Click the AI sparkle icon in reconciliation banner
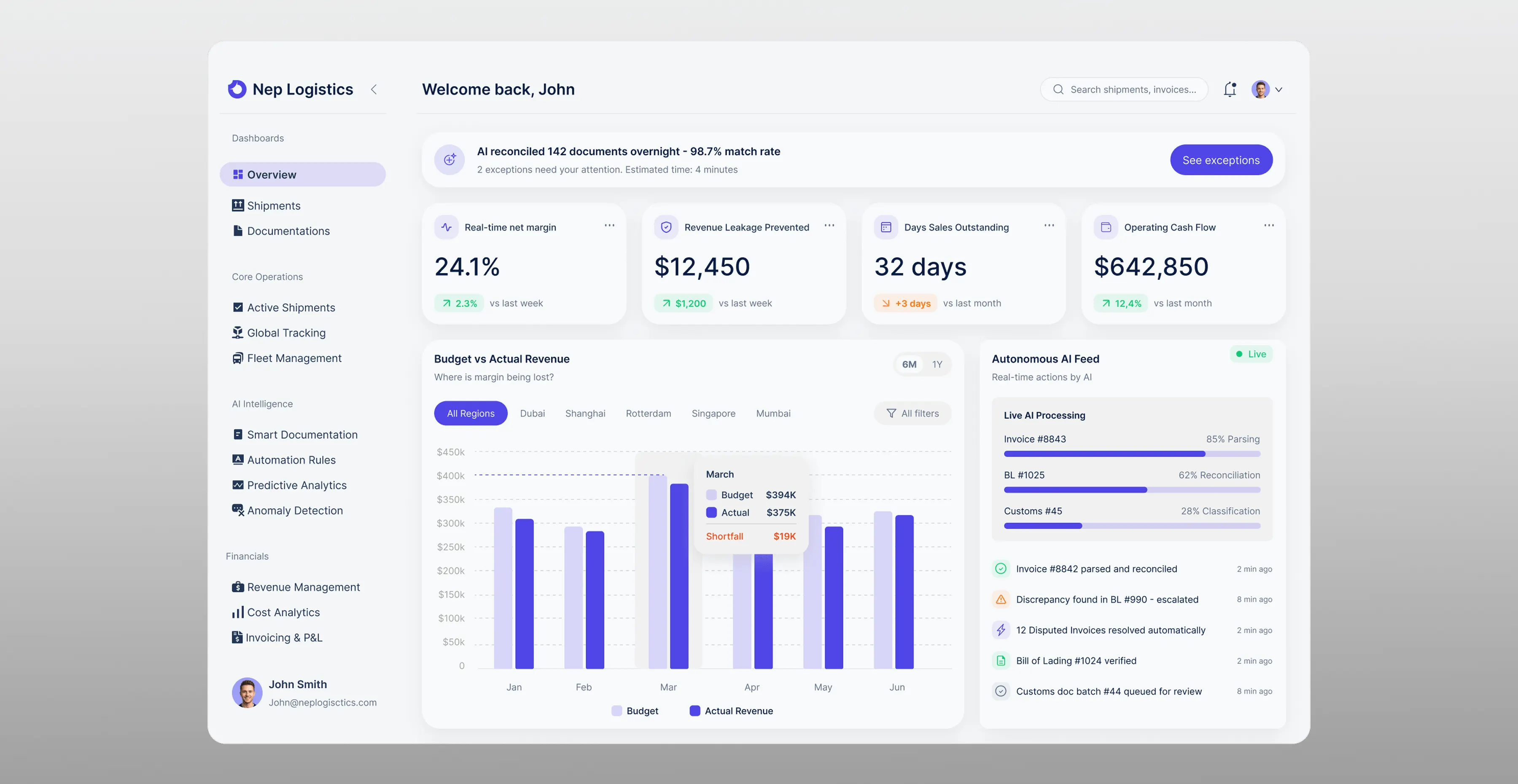1518x784 pixels. coord(449,160)
